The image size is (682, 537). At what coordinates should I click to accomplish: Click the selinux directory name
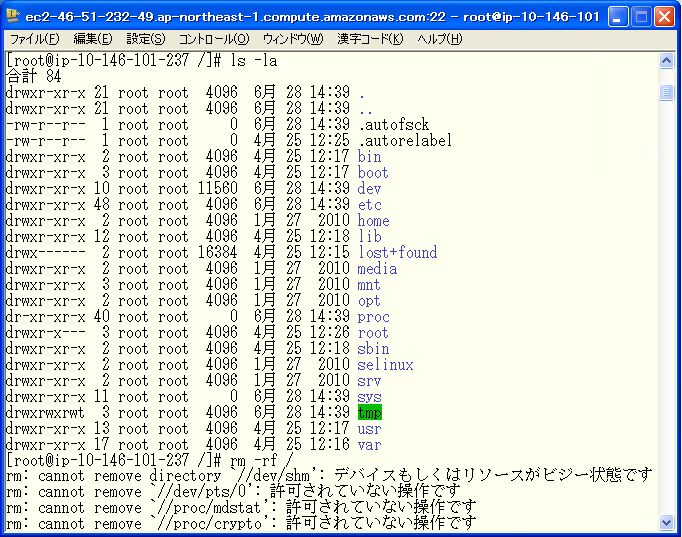(385, 365)
